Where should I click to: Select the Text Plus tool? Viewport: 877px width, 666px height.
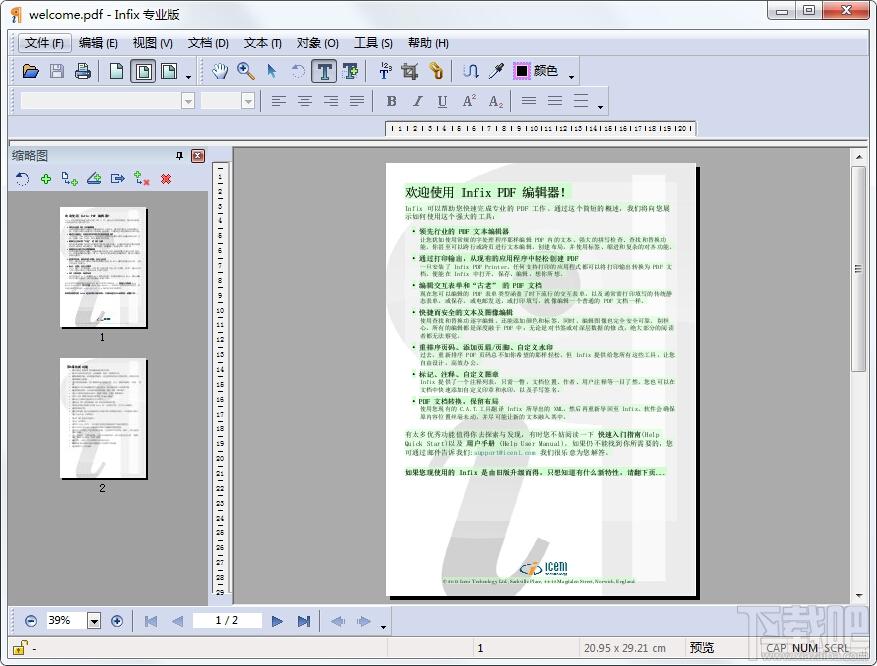[x=350, y=71]
